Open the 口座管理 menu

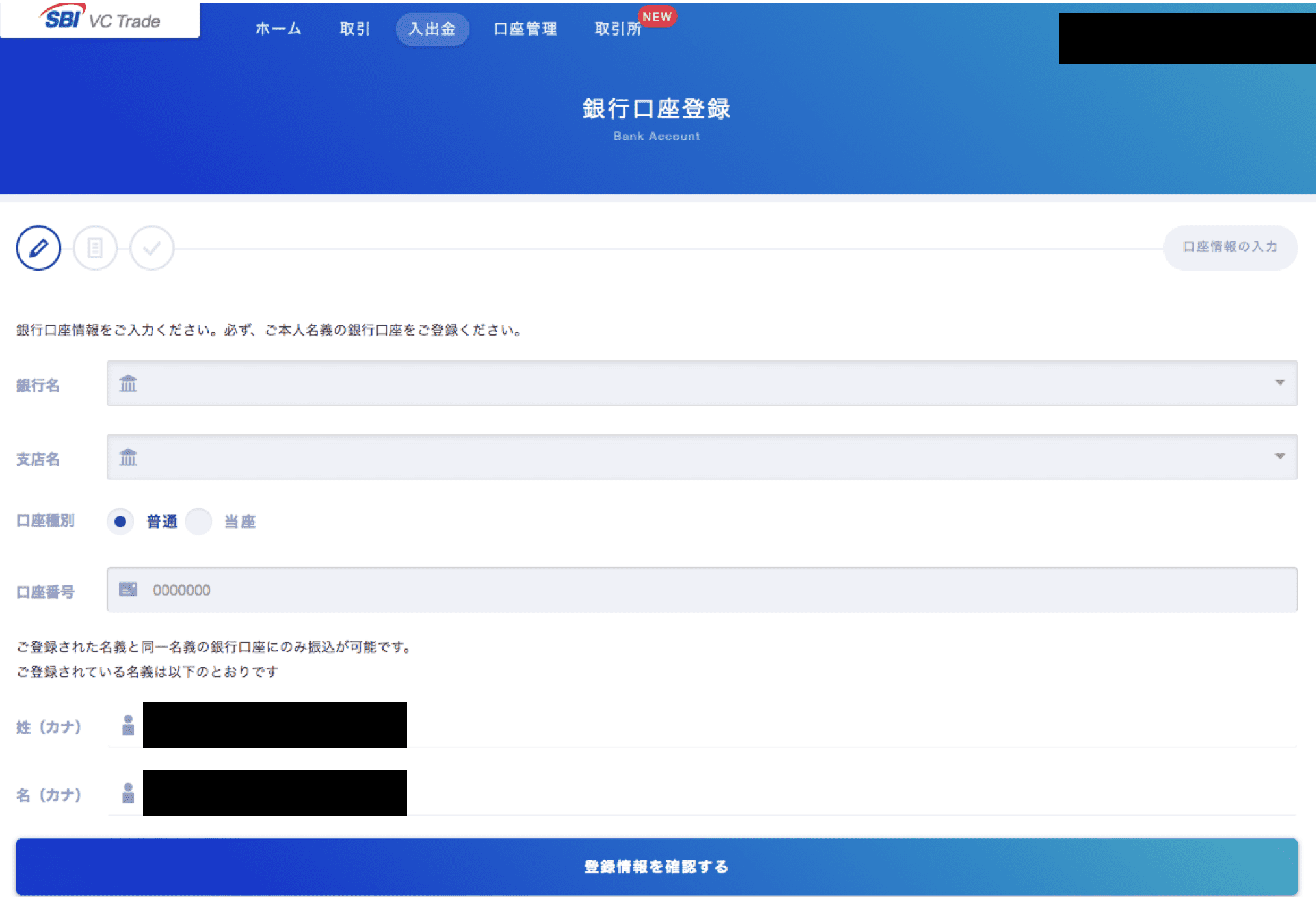click(x=525, y=29)
